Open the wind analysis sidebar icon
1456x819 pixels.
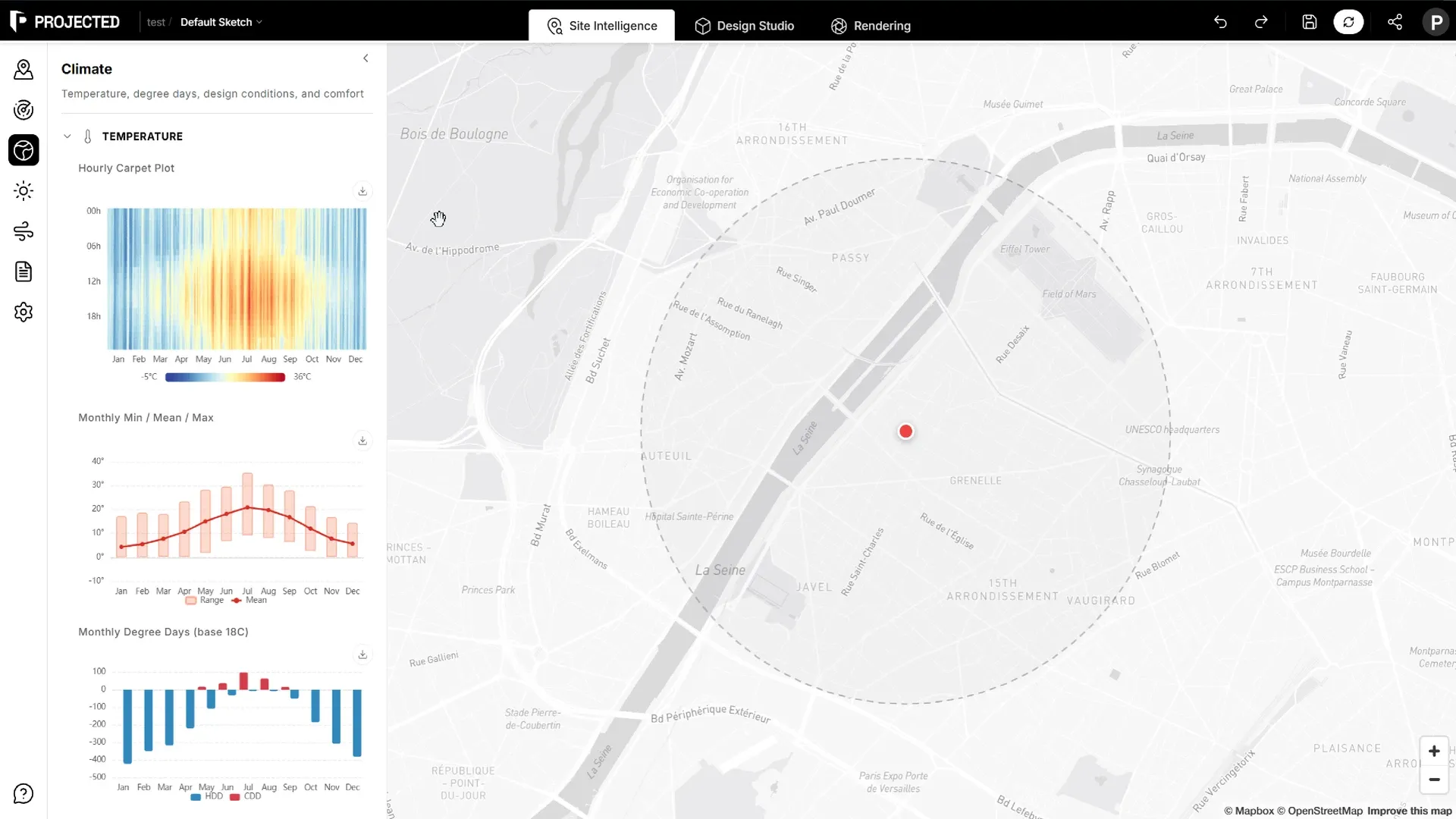(24, 231)
